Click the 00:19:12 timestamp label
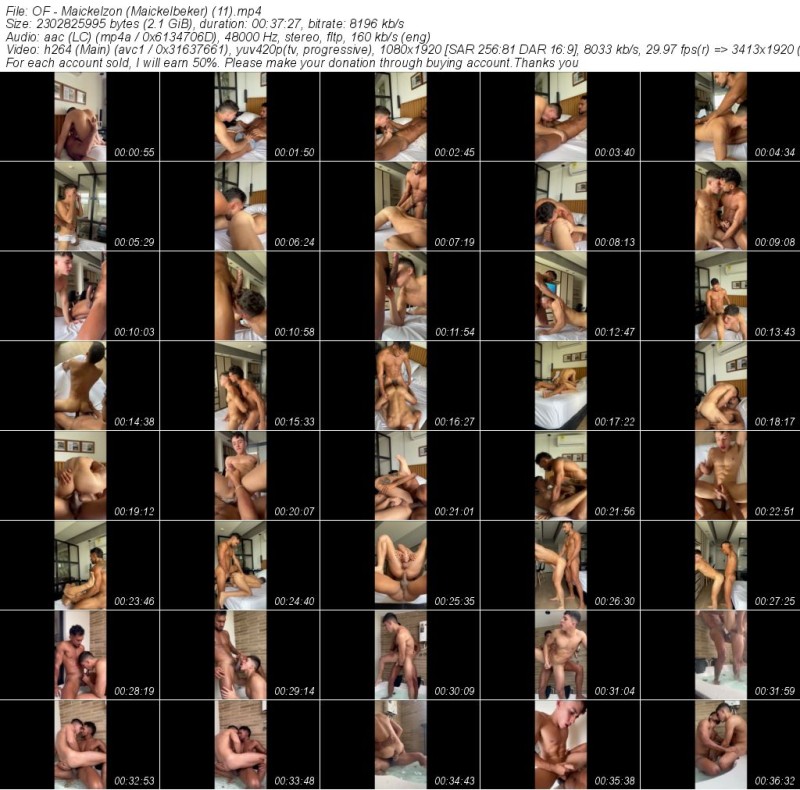This screenshot has width=800, height=790. (134, 512)
